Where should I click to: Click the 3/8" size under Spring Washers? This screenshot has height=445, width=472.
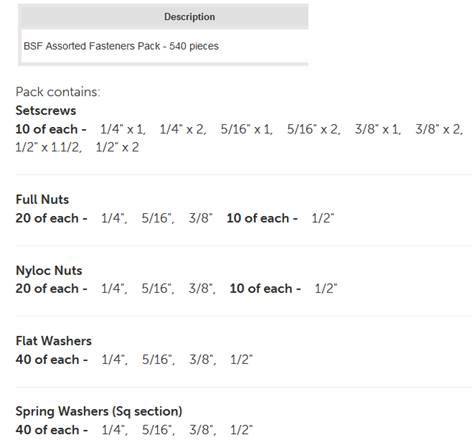coord(203,430)
